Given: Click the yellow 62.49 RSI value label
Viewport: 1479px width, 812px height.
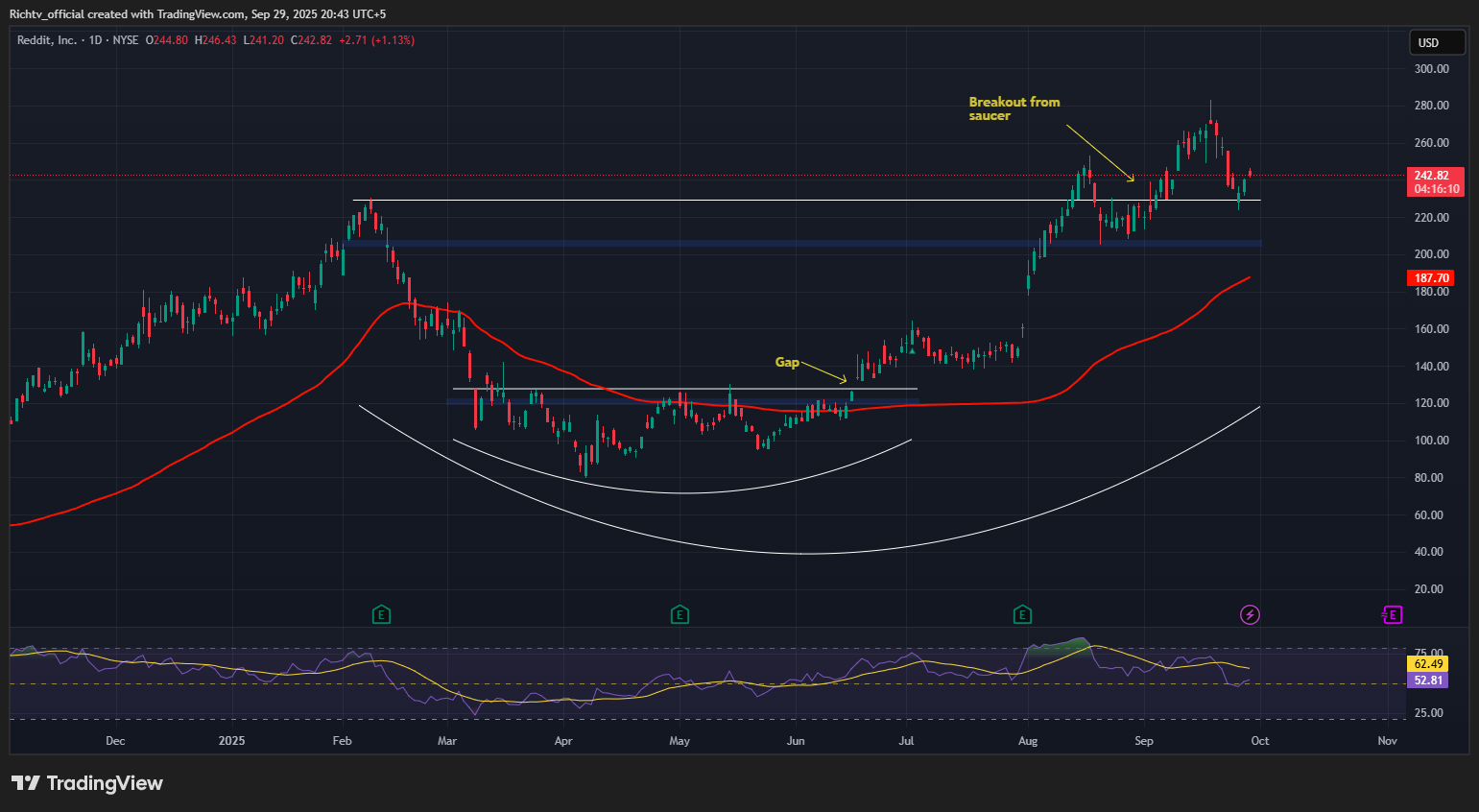Looking at the screenshot, I should tap(1428, 663).
